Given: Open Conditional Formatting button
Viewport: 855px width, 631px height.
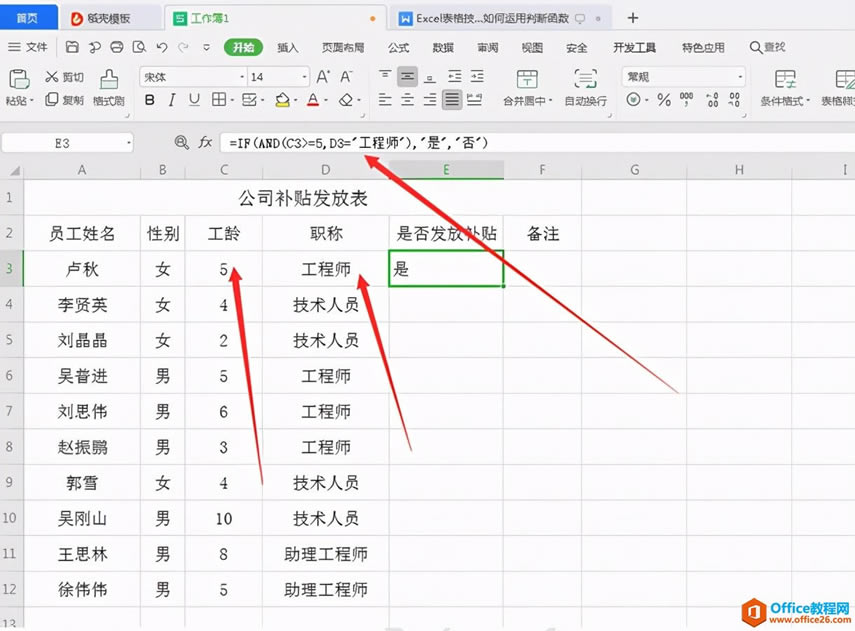Looking at the screenshot, I should tap(785, 87).
